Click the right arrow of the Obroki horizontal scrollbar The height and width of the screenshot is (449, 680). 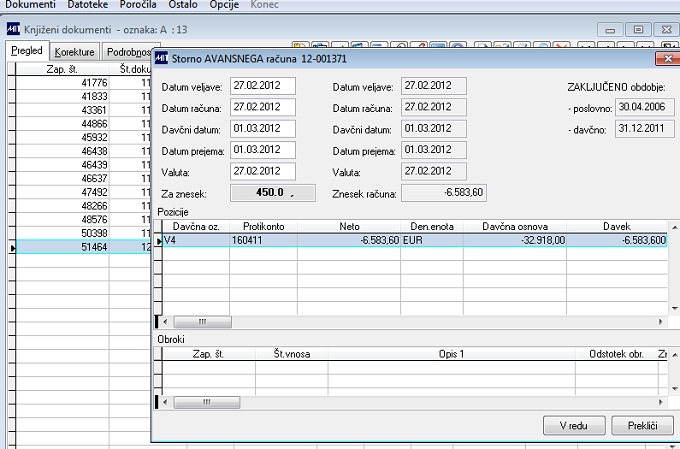pyautogui.click(x=661, y=402)
